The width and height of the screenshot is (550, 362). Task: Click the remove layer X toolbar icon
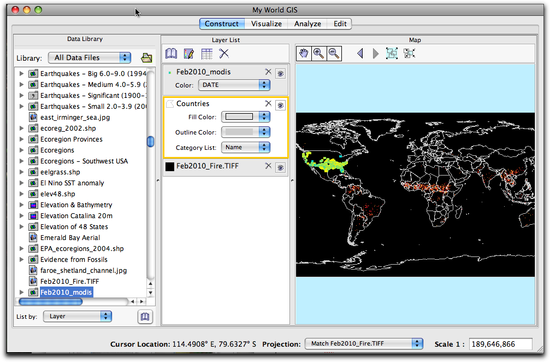224,54
